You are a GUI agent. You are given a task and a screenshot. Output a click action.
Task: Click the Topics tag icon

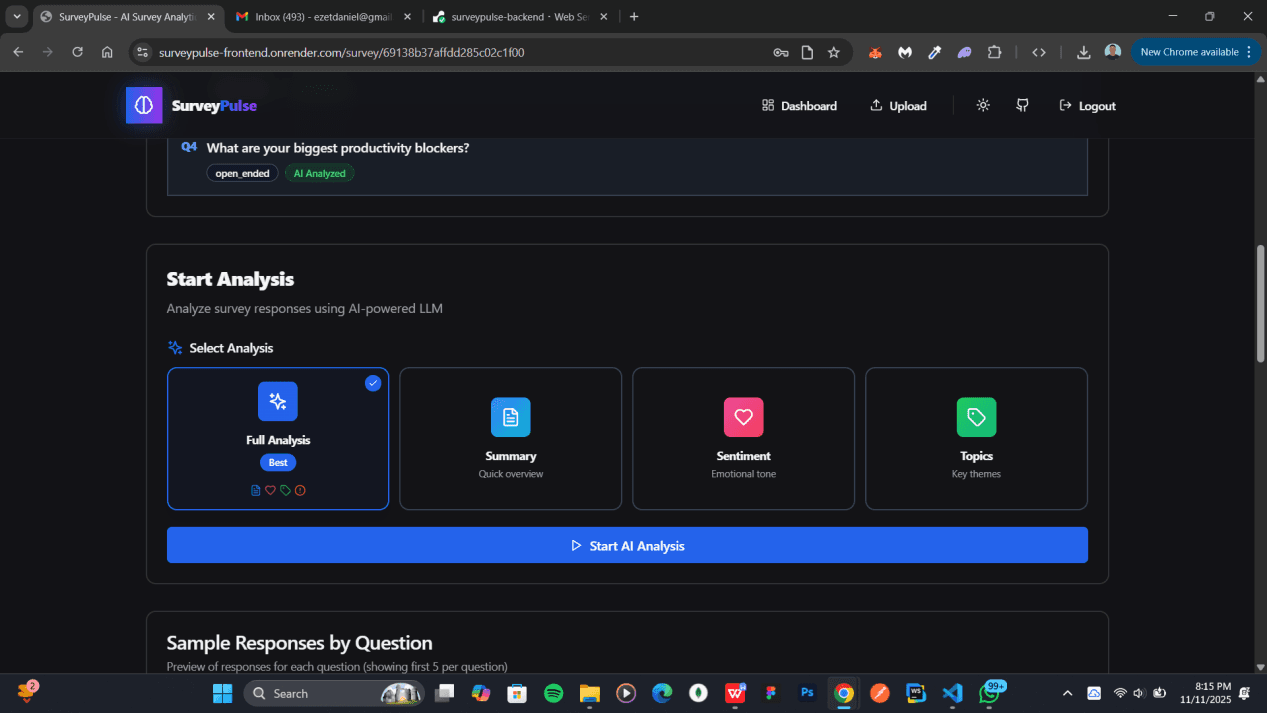(976, 417)
